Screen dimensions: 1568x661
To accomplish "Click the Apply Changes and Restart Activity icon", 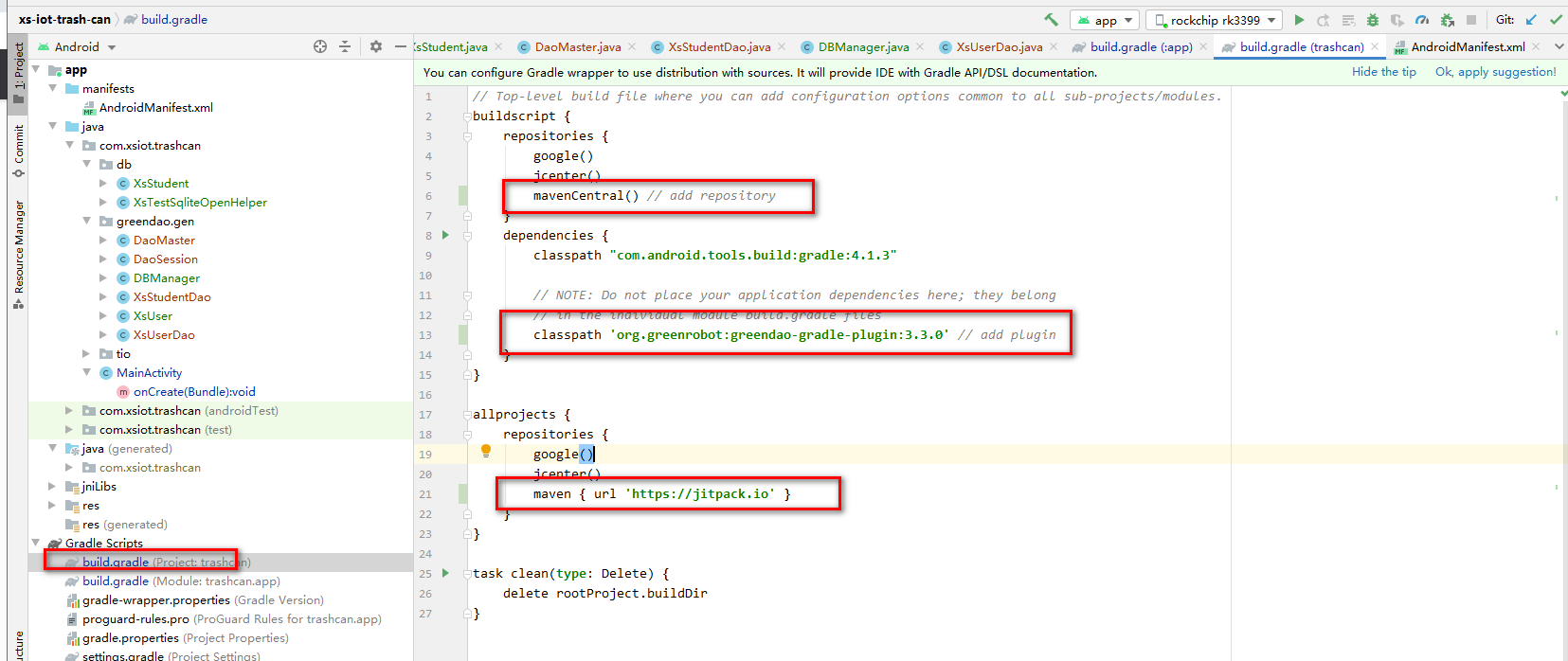I will coord(1324,20).
